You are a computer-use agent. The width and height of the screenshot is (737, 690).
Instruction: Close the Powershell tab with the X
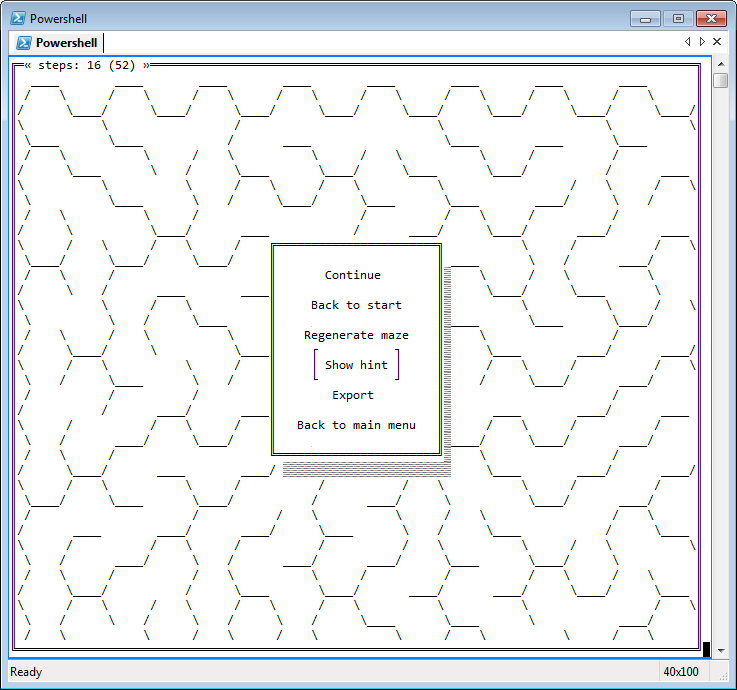click(717, 42)
